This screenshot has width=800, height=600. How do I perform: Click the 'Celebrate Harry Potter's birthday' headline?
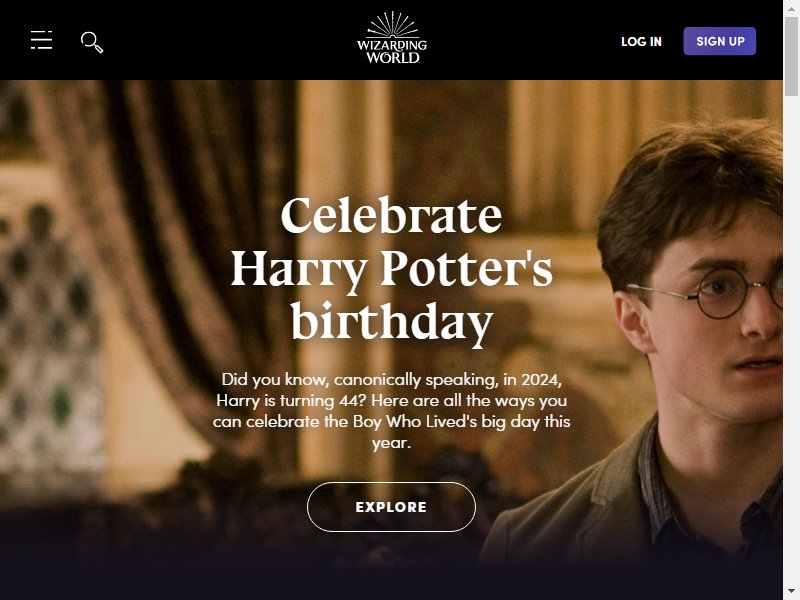pos(391,269)
